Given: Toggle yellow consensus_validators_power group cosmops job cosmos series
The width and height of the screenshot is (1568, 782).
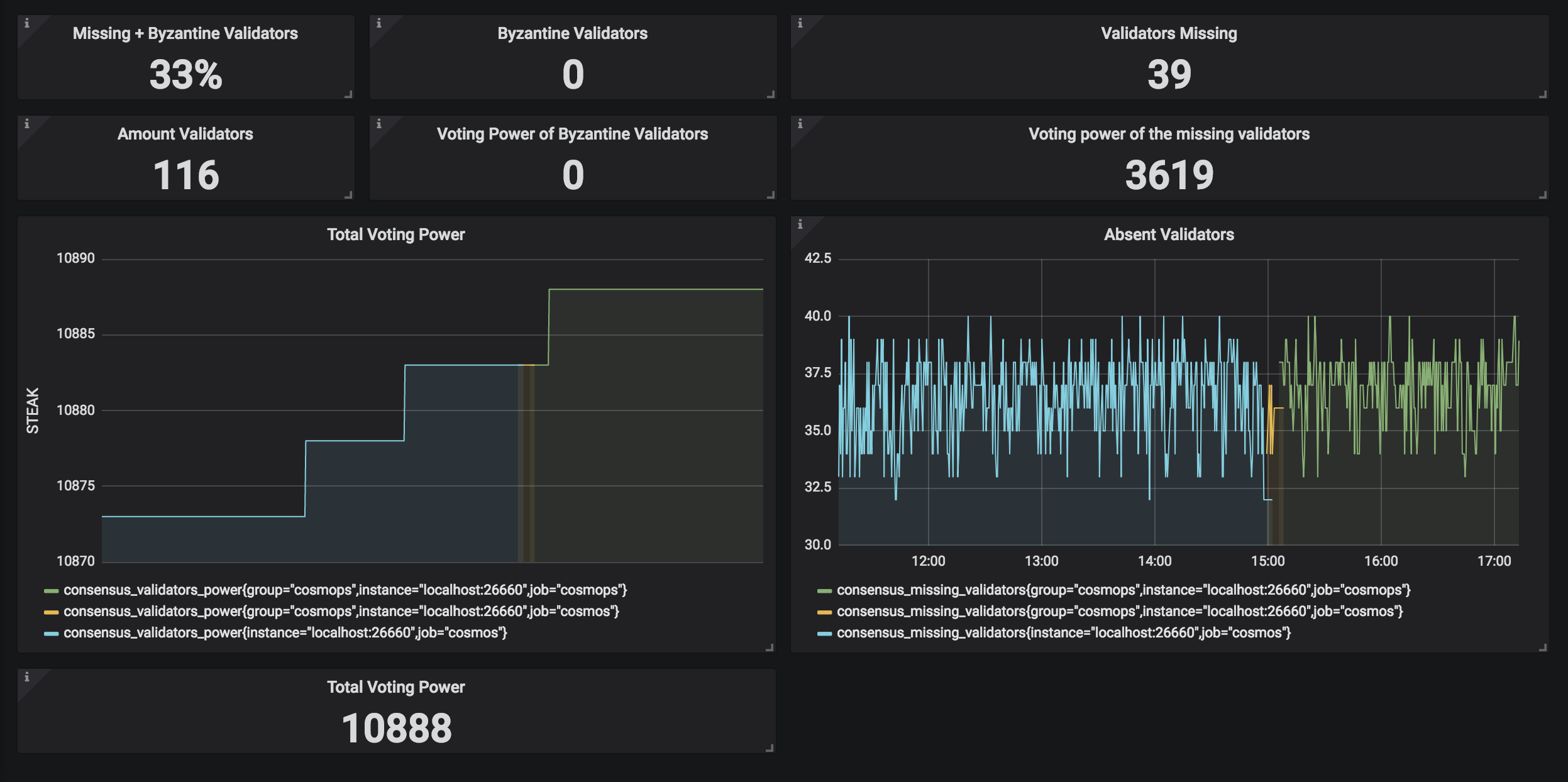Looking at the screenshot, I should (341, 612).
